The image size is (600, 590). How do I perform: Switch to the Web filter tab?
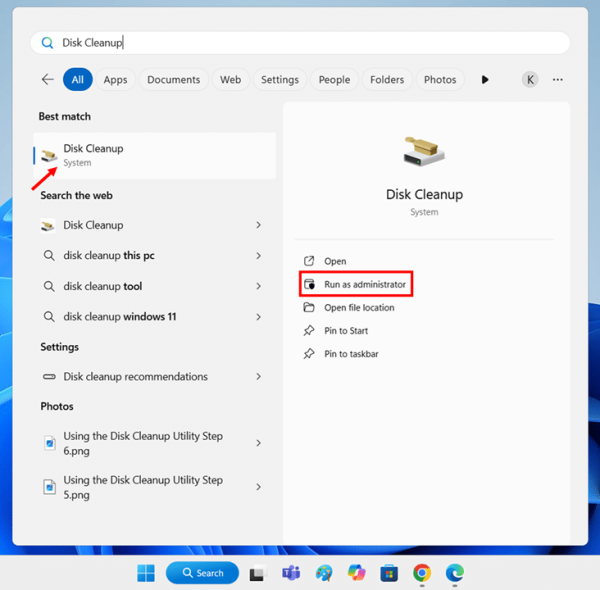point(230,80)
